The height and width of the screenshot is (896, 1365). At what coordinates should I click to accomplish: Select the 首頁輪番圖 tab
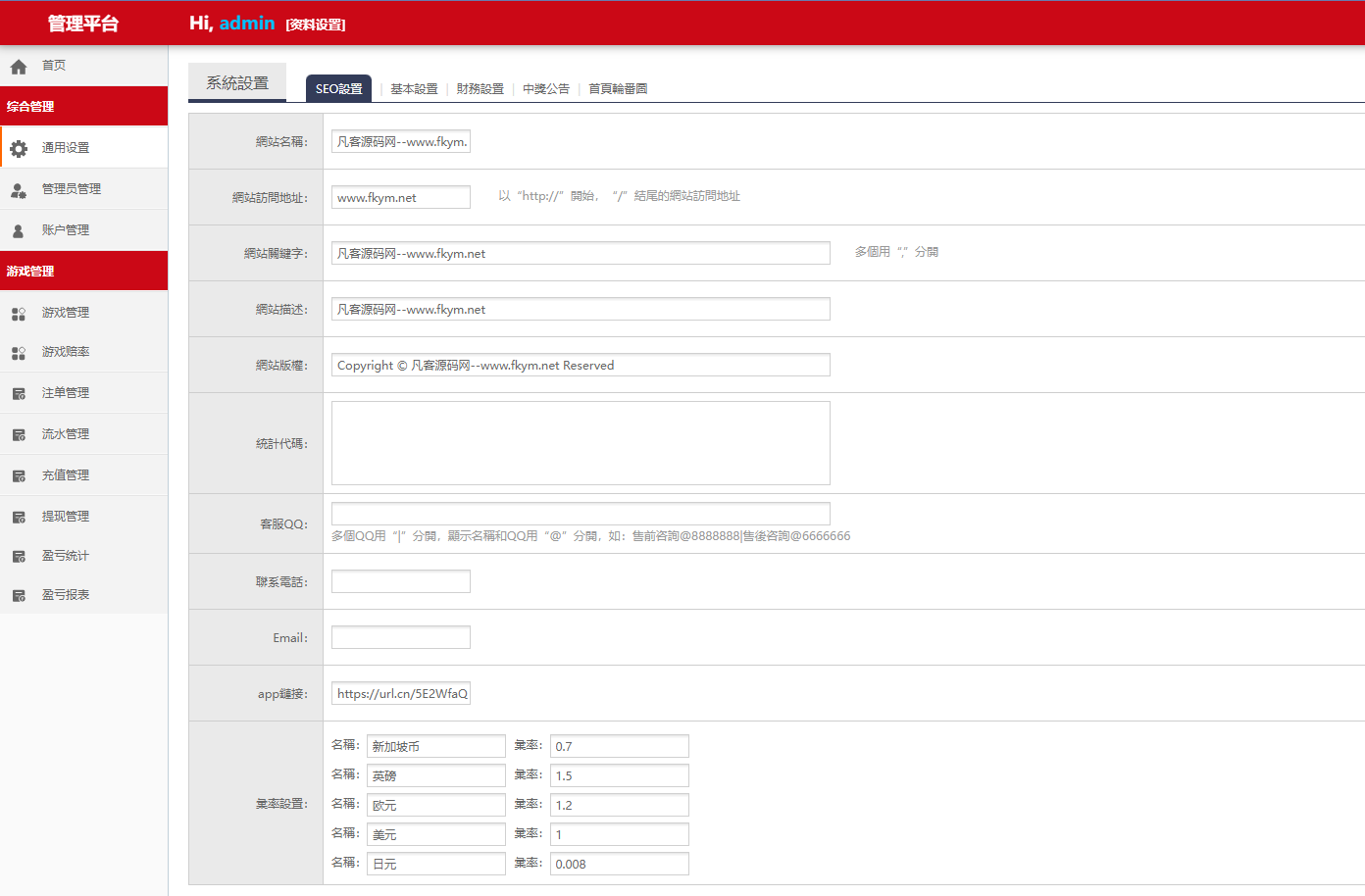tap(618, 89)
